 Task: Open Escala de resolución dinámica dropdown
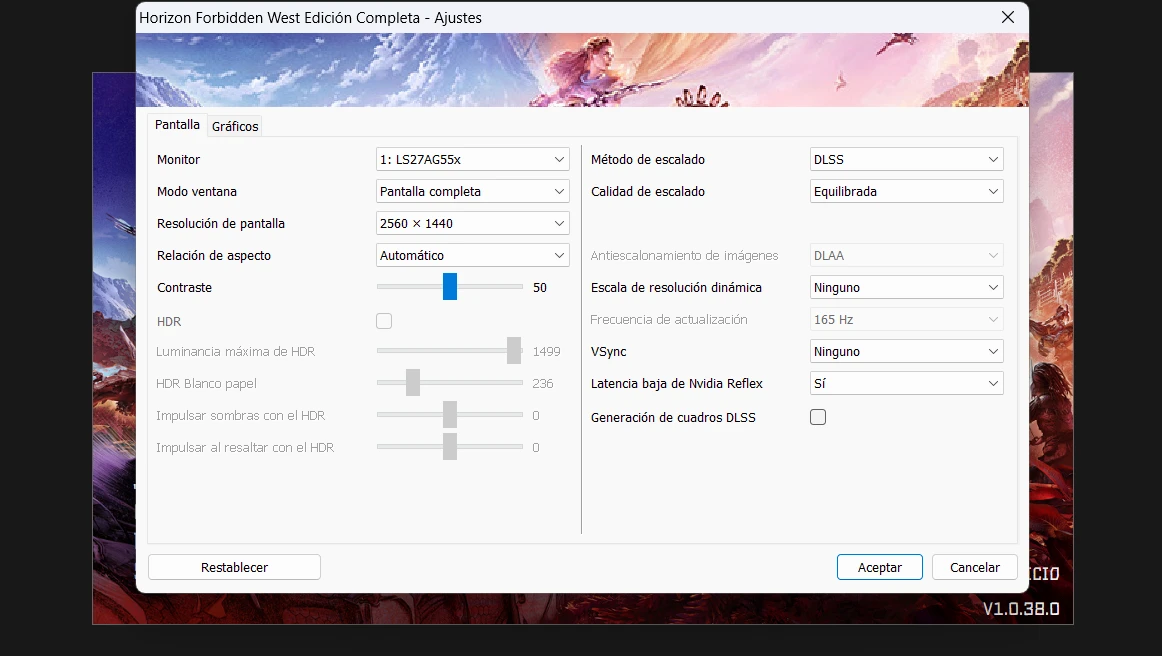pos(906,288)
